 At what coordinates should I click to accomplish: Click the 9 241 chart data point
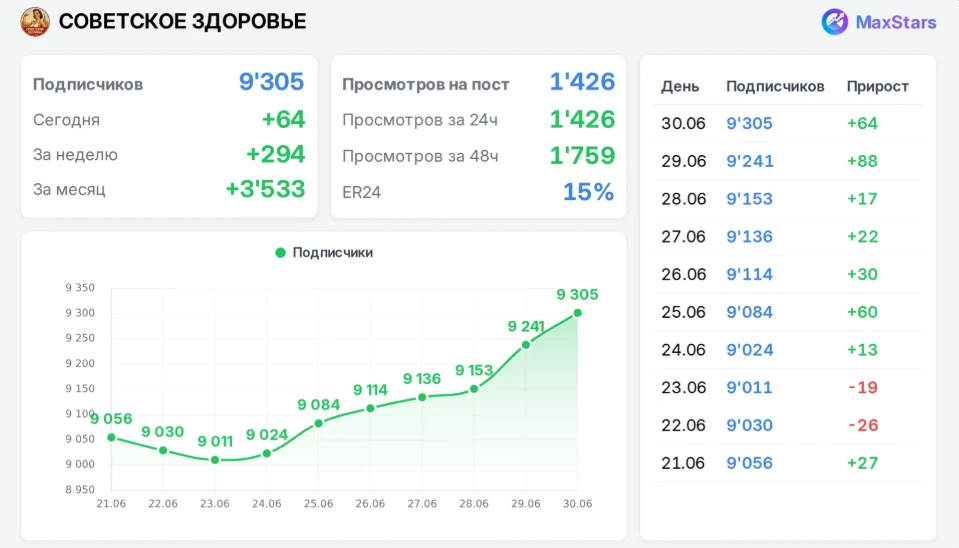click(526, 345)
